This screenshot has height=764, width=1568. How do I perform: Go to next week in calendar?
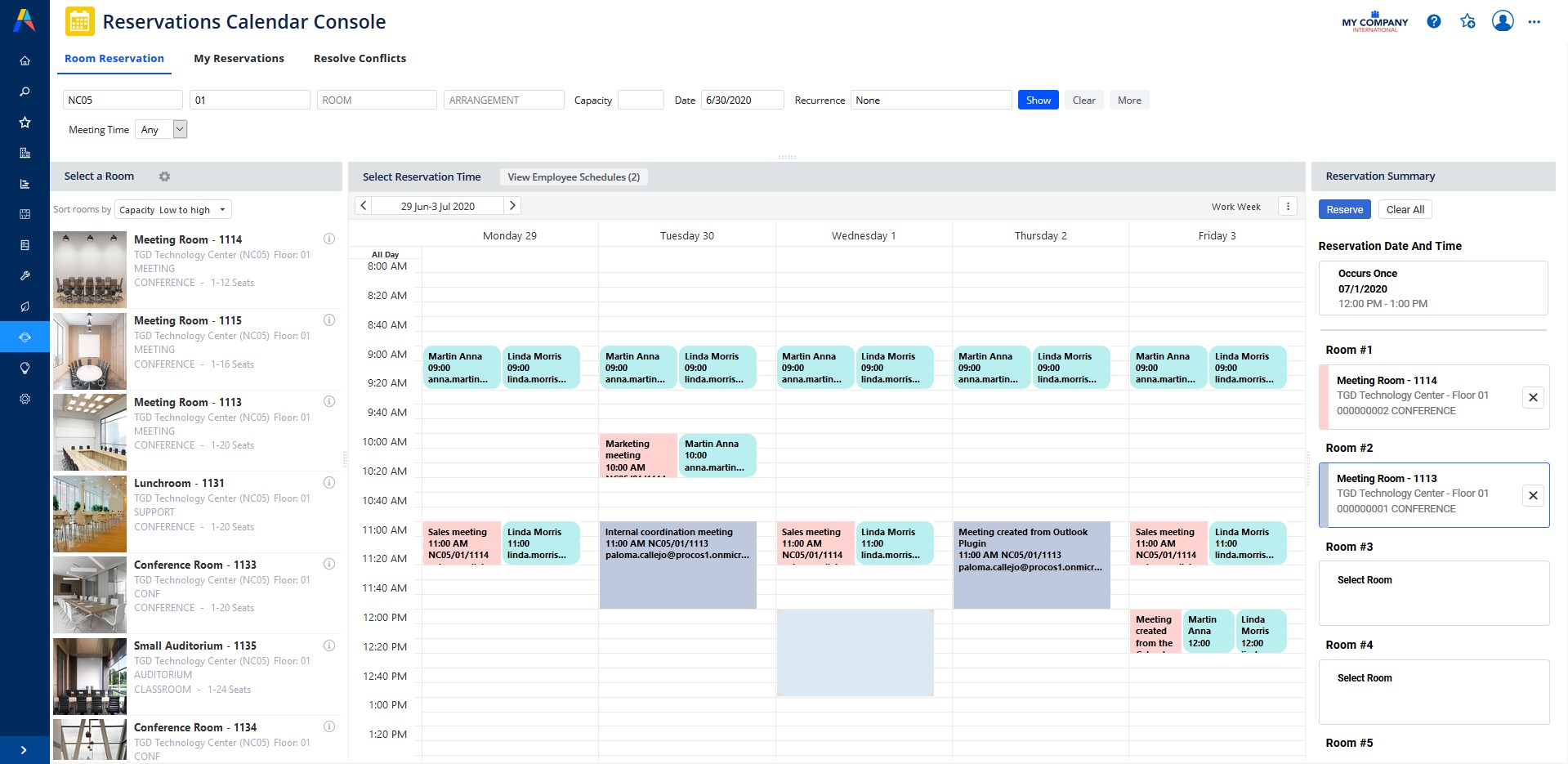(x=512, y=206)
